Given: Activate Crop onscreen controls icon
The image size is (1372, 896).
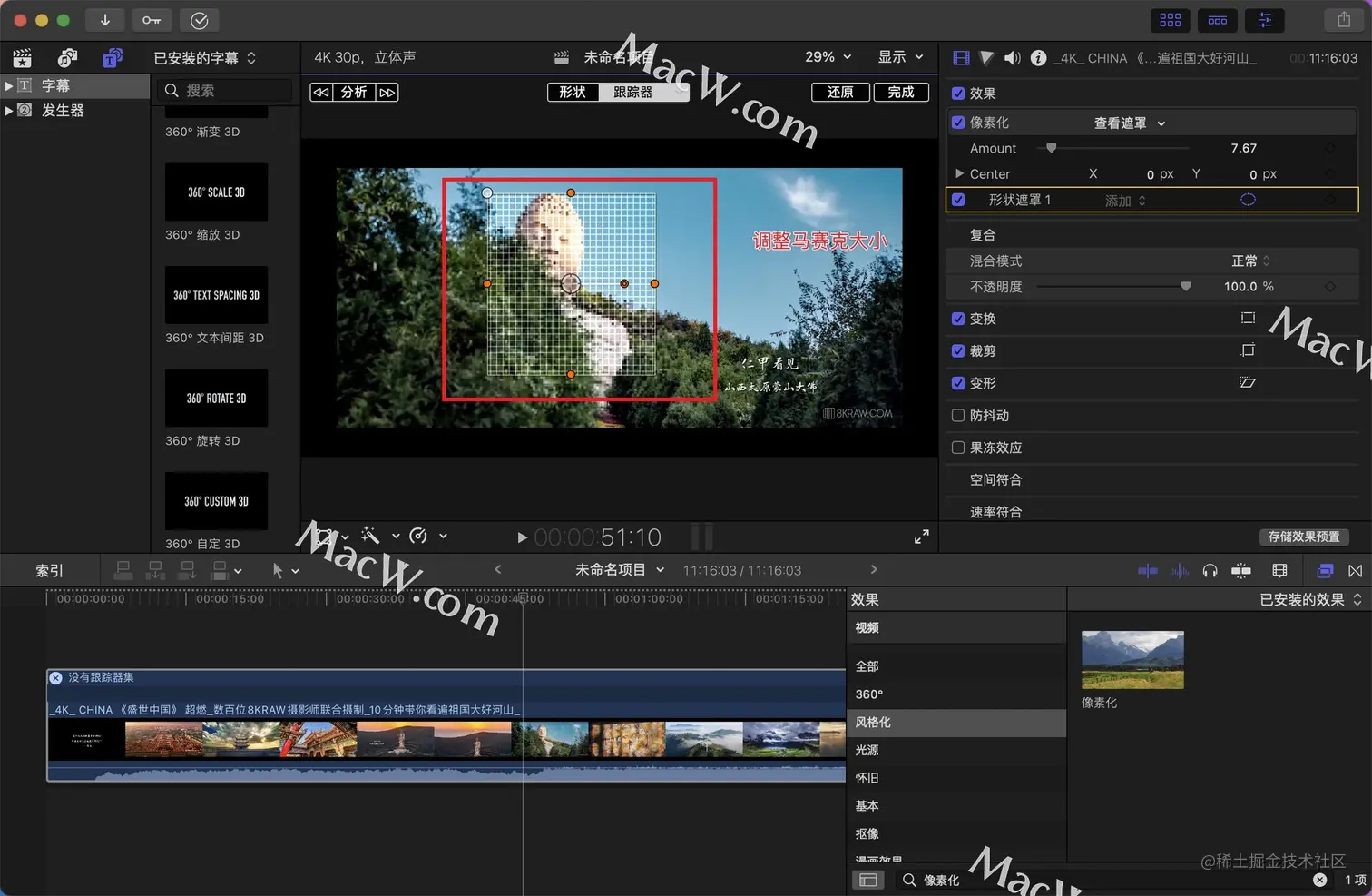Looking at the screenshot, I should pyautogui.click(x=1248, y=350).
